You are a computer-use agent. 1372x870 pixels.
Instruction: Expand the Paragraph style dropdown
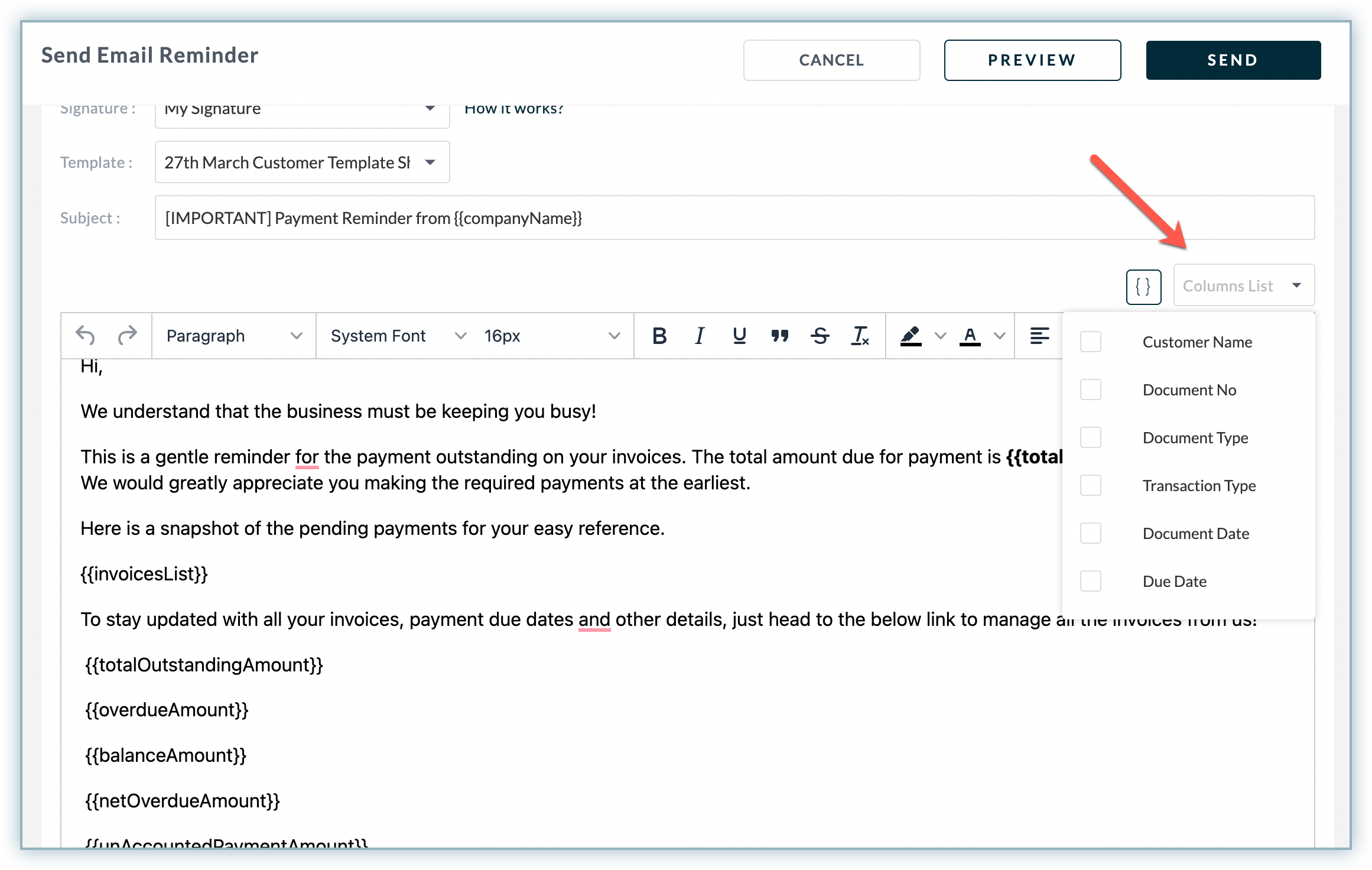234,336
